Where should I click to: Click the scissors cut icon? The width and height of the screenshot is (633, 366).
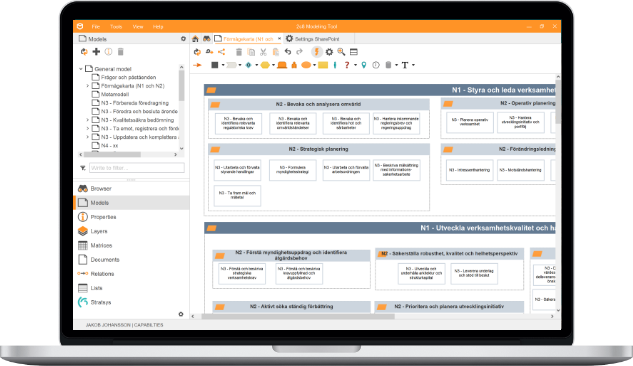pyautogui.click(x=263, y=52)
